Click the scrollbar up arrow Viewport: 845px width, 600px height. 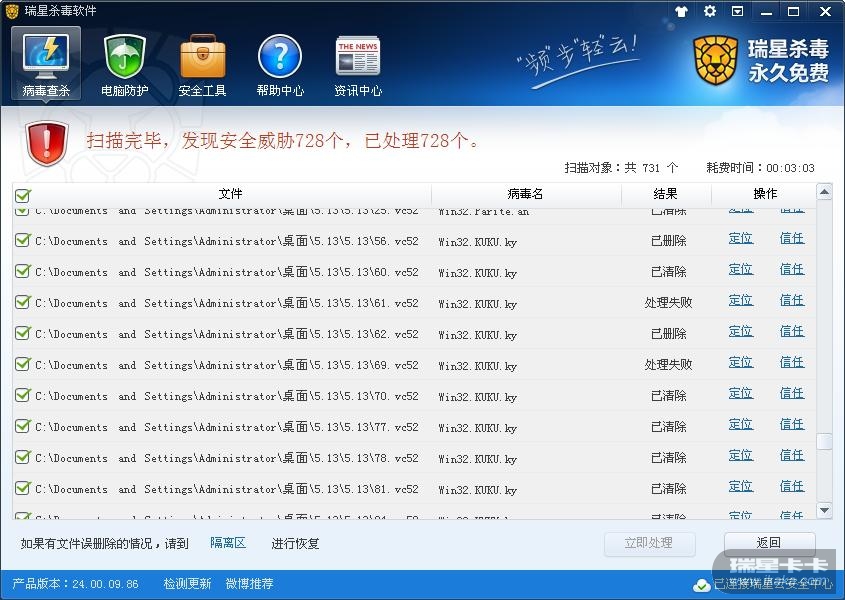pyautogui.click(x=825, y=192)
